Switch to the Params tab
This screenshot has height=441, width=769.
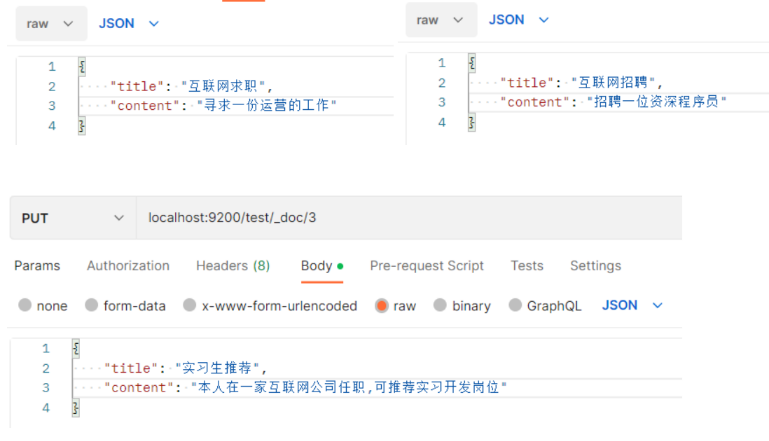(x=37, y=266)
